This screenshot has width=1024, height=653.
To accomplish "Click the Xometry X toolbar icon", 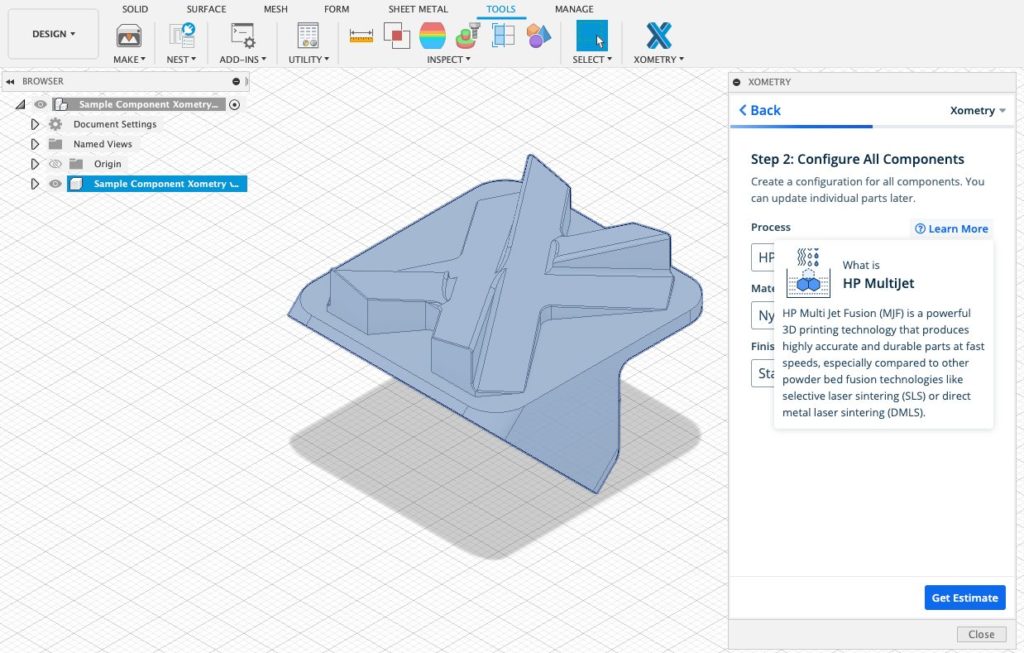I will pos(657,35).
